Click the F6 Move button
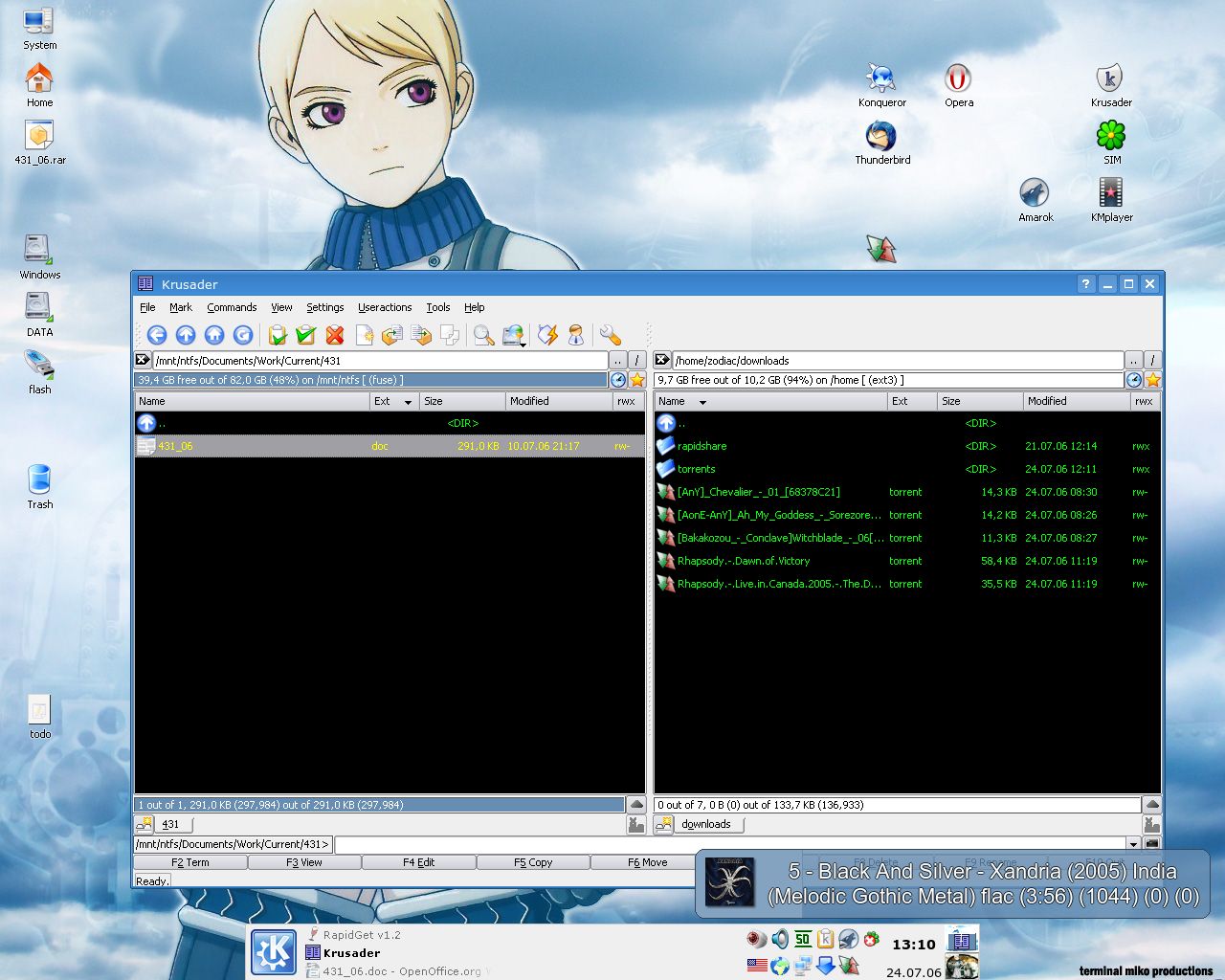Viewport: 1225px width, 980px height. click(x=647, y=862)
